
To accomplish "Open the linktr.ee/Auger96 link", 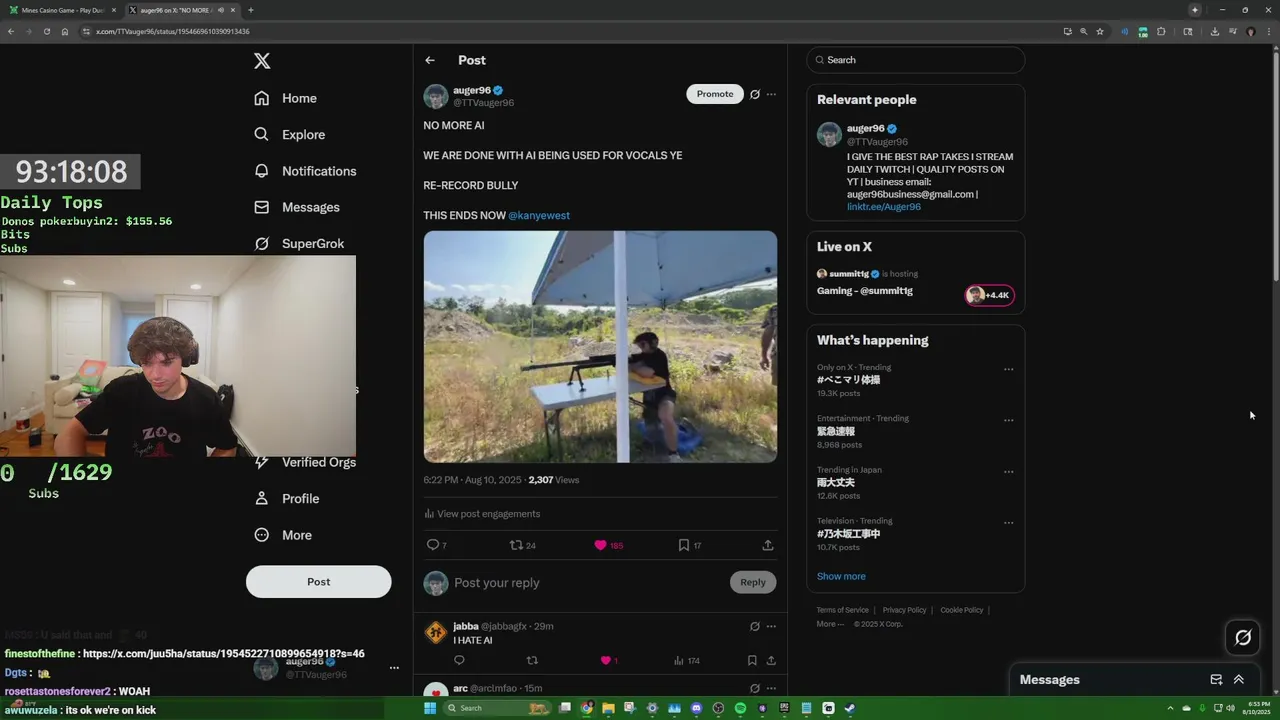I will coord(884,207).
